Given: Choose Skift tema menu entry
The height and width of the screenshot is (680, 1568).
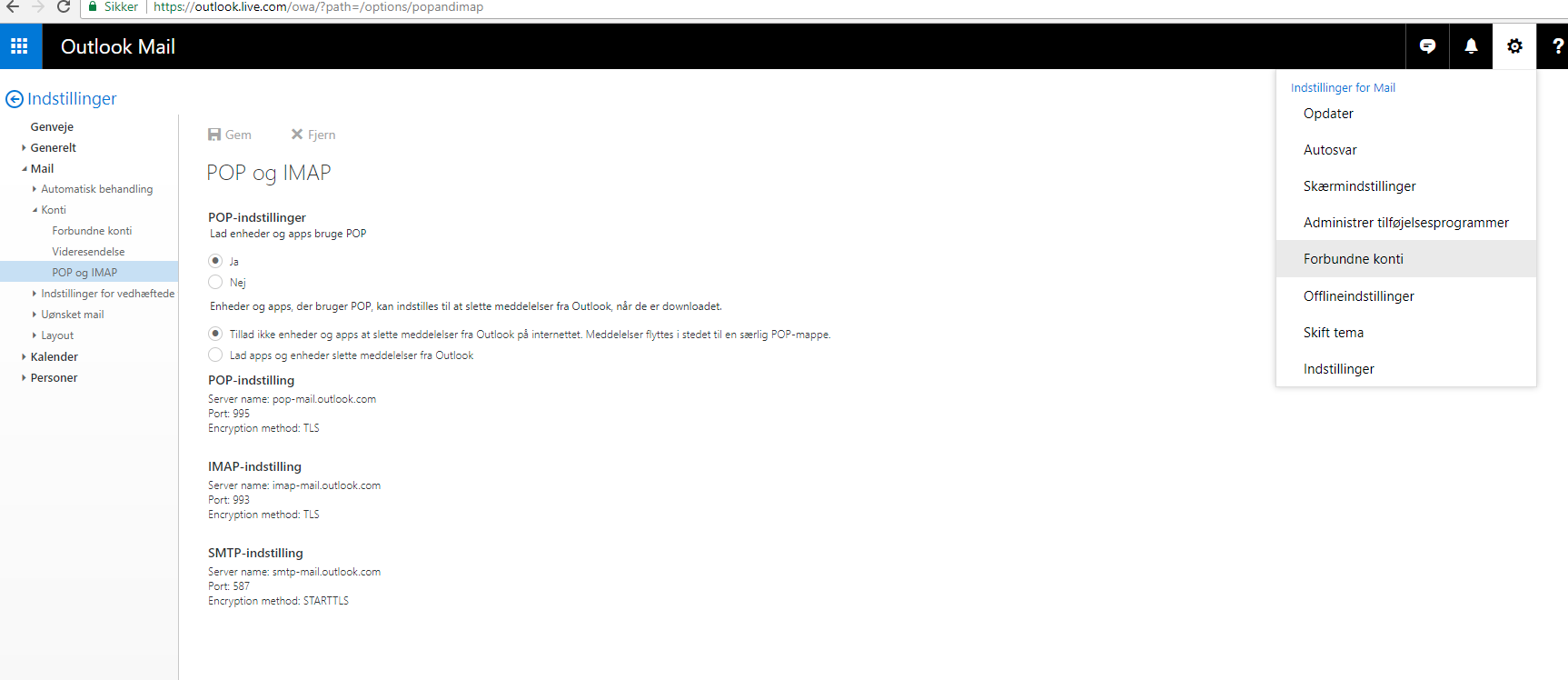Looking at the screenshot, I should [1406, 333].
